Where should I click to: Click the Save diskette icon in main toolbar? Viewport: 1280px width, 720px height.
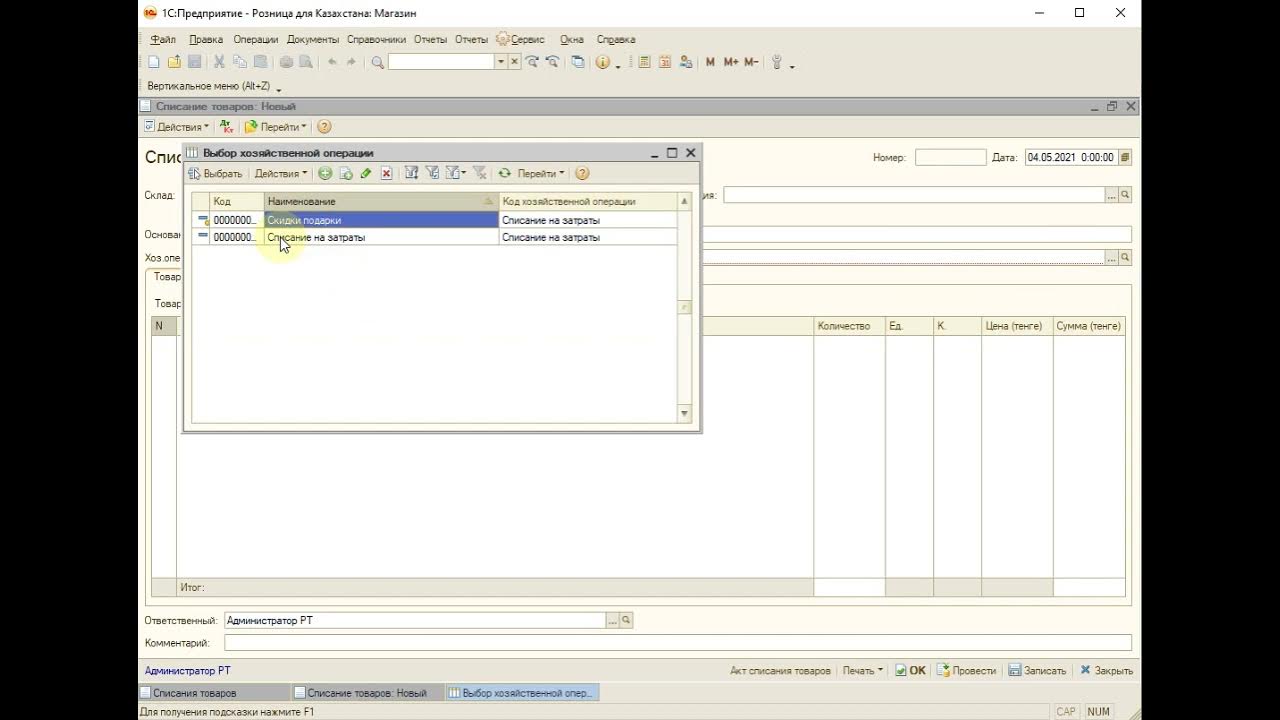[x=193, y=62]
